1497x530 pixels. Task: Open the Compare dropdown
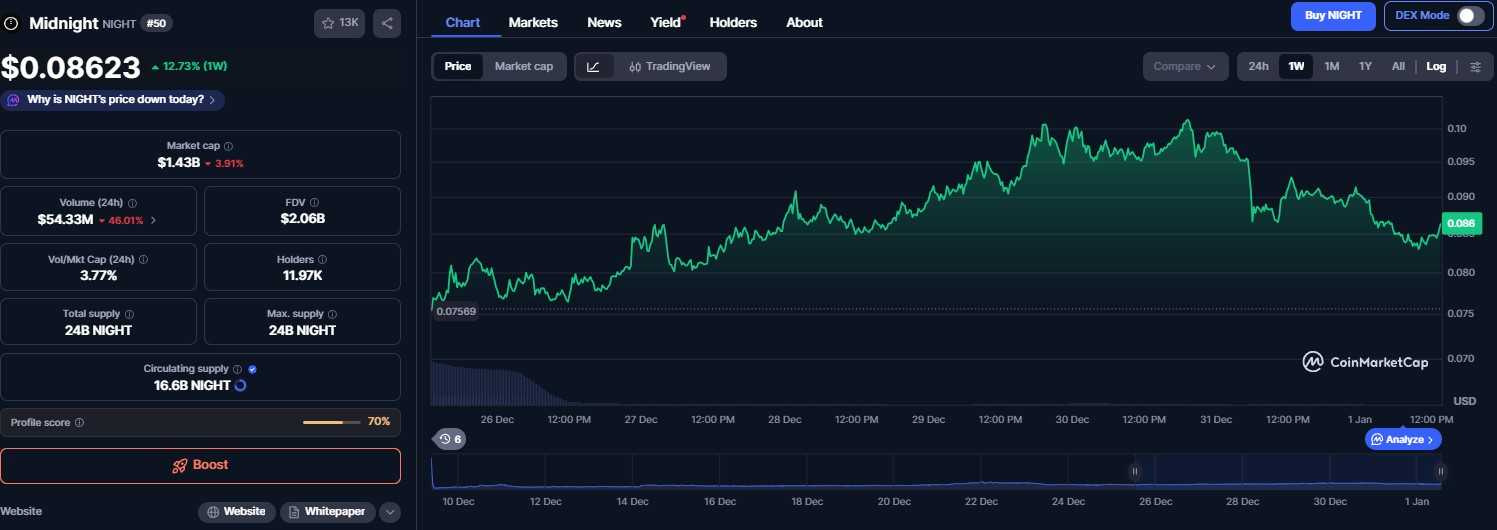point(1185,67)
